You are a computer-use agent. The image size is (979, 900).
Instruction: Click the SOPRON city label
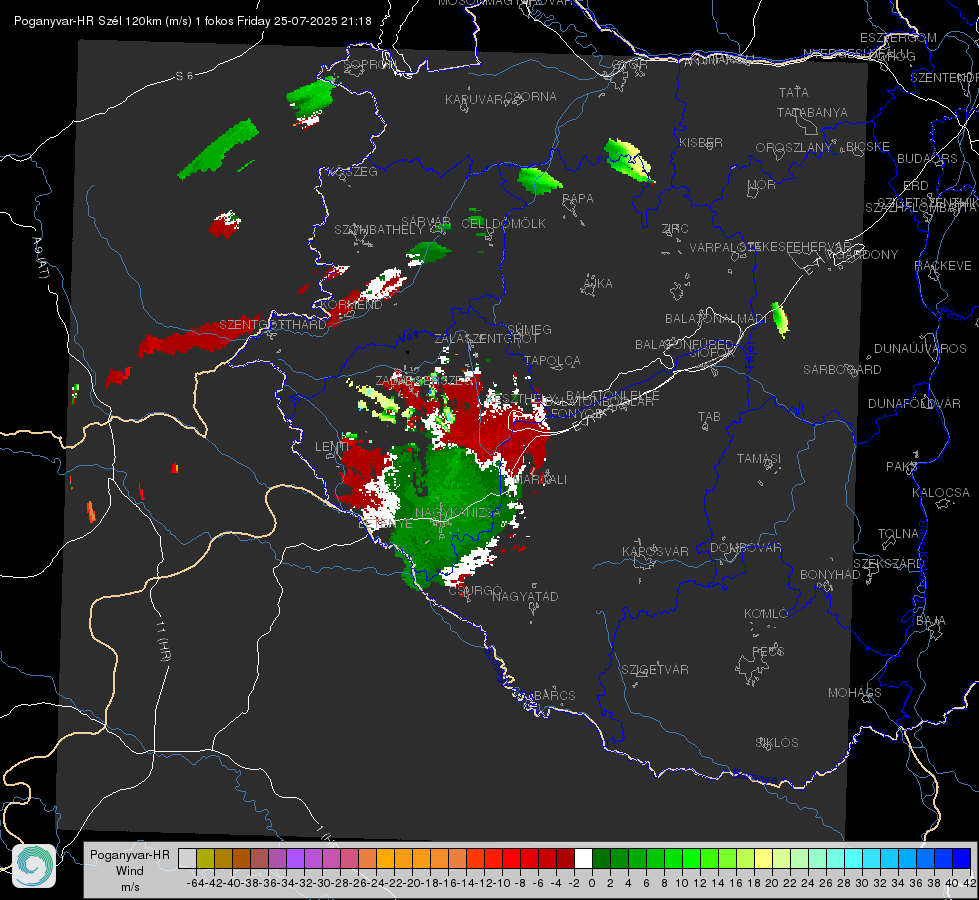tap(368, 65)
